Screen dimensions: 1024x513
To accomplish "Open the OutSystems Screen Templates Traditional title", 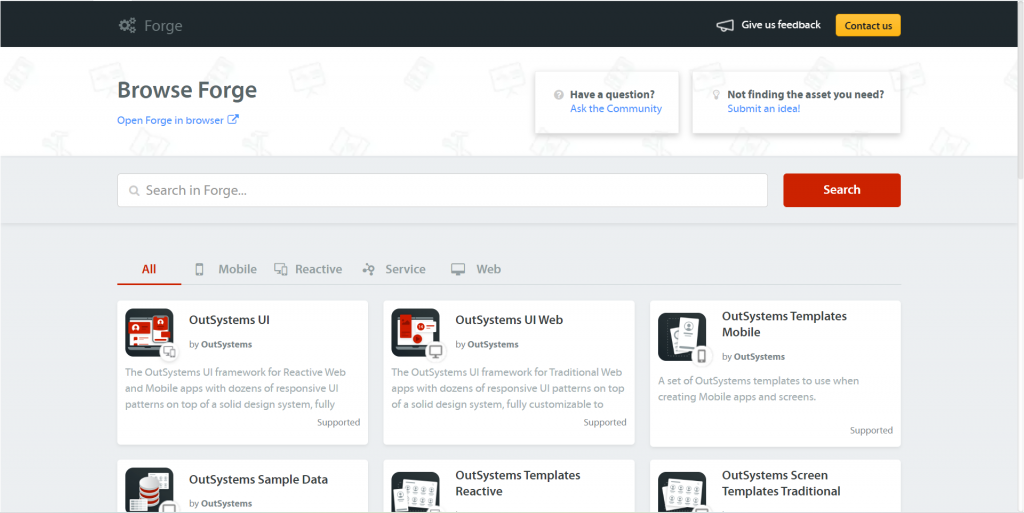I will click(x=781, y=483).
